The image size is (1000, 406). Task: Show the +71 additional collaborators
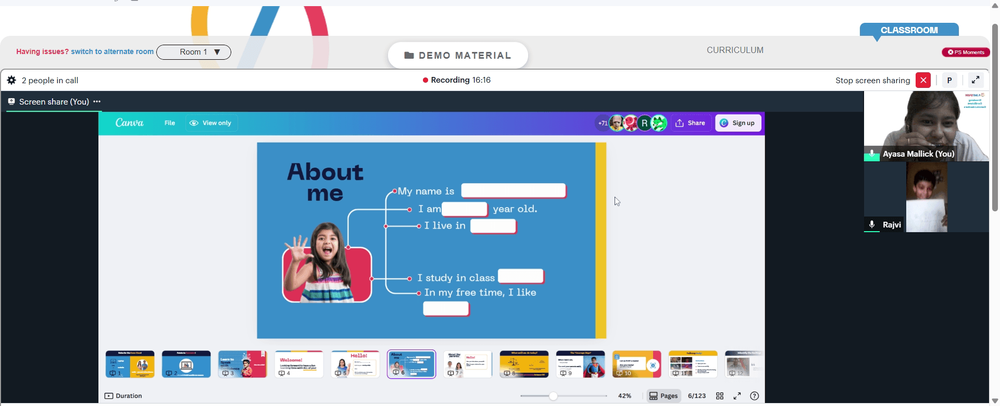602,123
